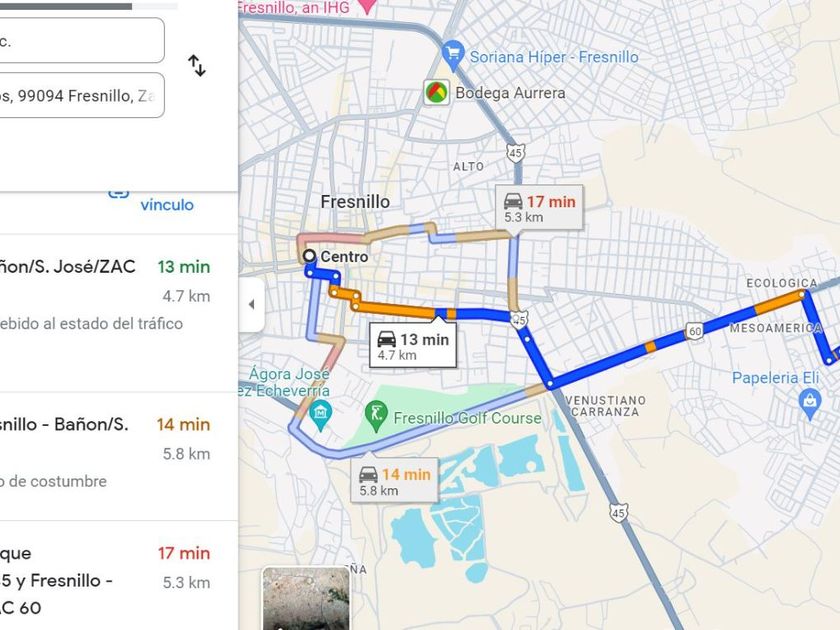
Task: Click the 13 min route callout on map
Action: pos(413,346)
